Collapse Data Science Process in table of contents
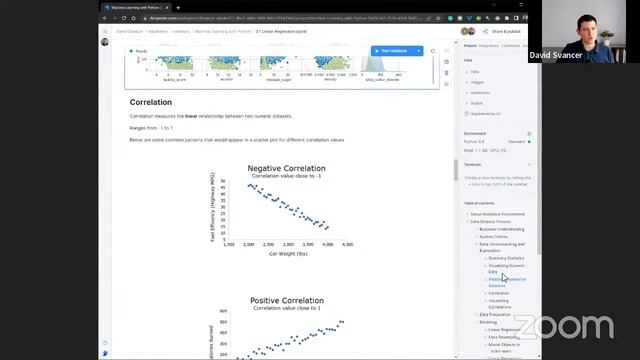Image resolution: width=640 pixels, height=360 pixels. tap(468, 222)
